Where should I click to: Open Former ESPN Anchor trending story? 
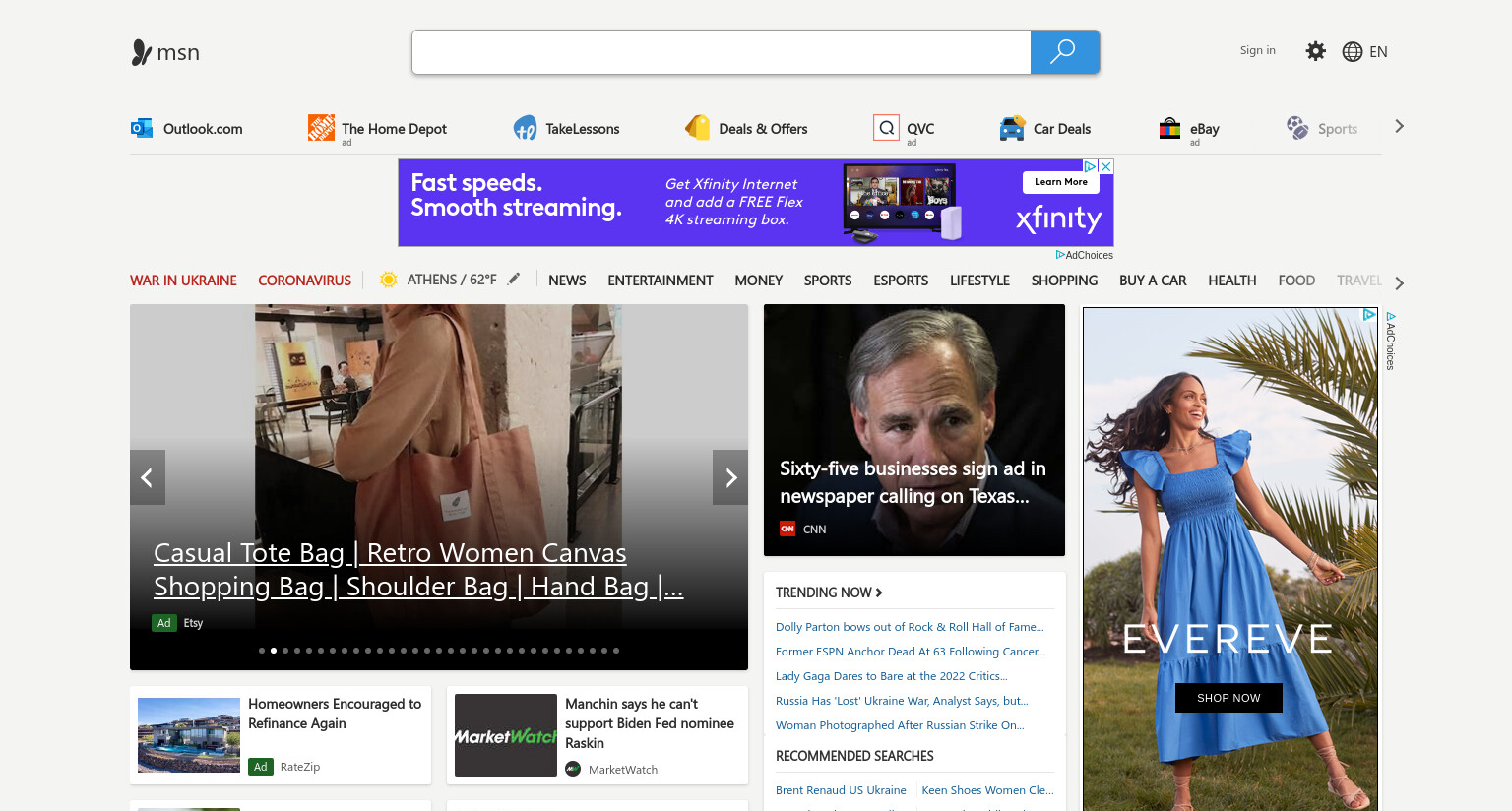coord(911,652)
